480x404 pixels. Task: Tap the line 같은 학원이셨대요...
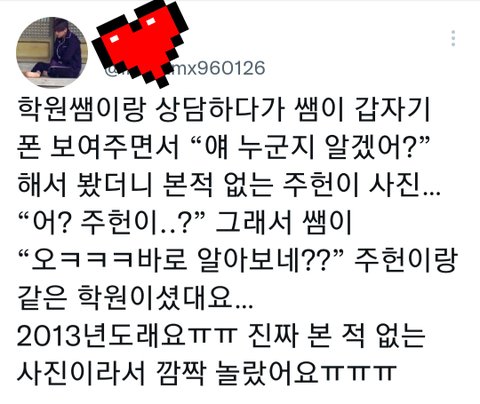click(135, 297)
